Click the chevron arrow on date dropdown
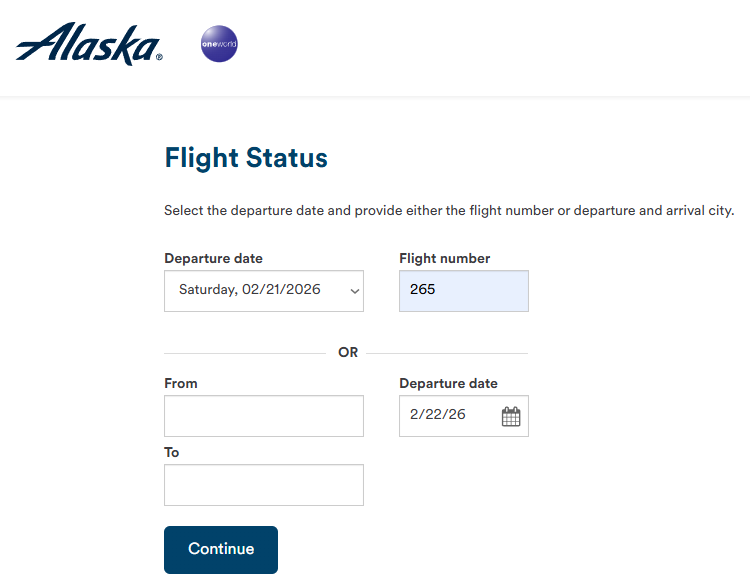This screenshot has width=750, height=587. [354, 291]
